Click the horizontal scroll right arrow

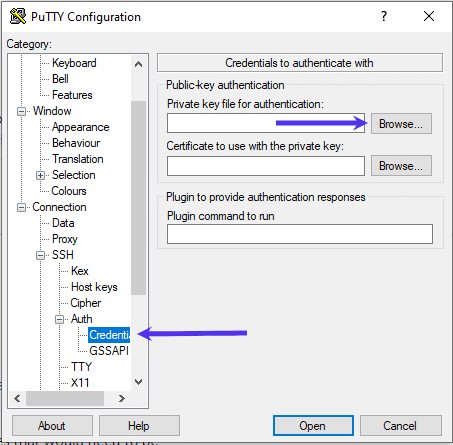122,399
